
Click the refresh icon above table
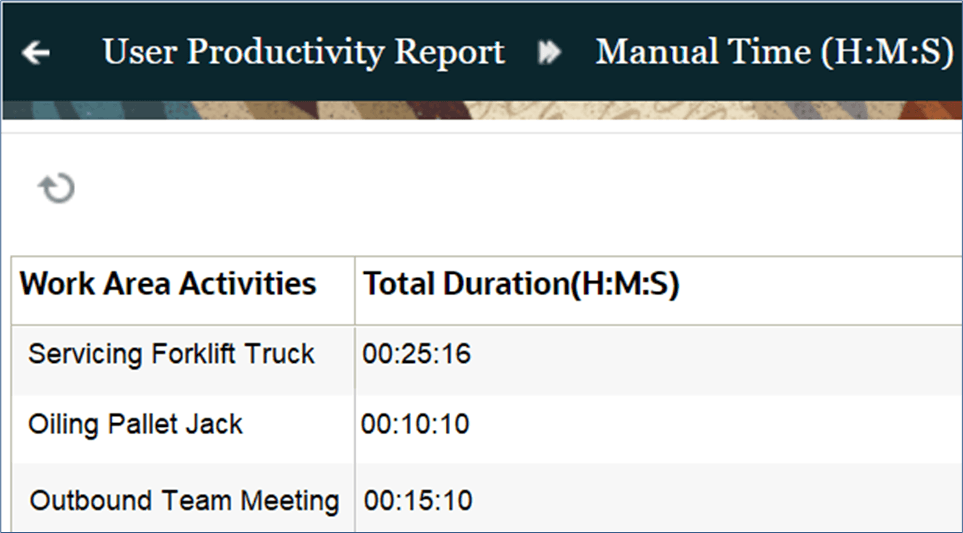(x=57, y=188)
